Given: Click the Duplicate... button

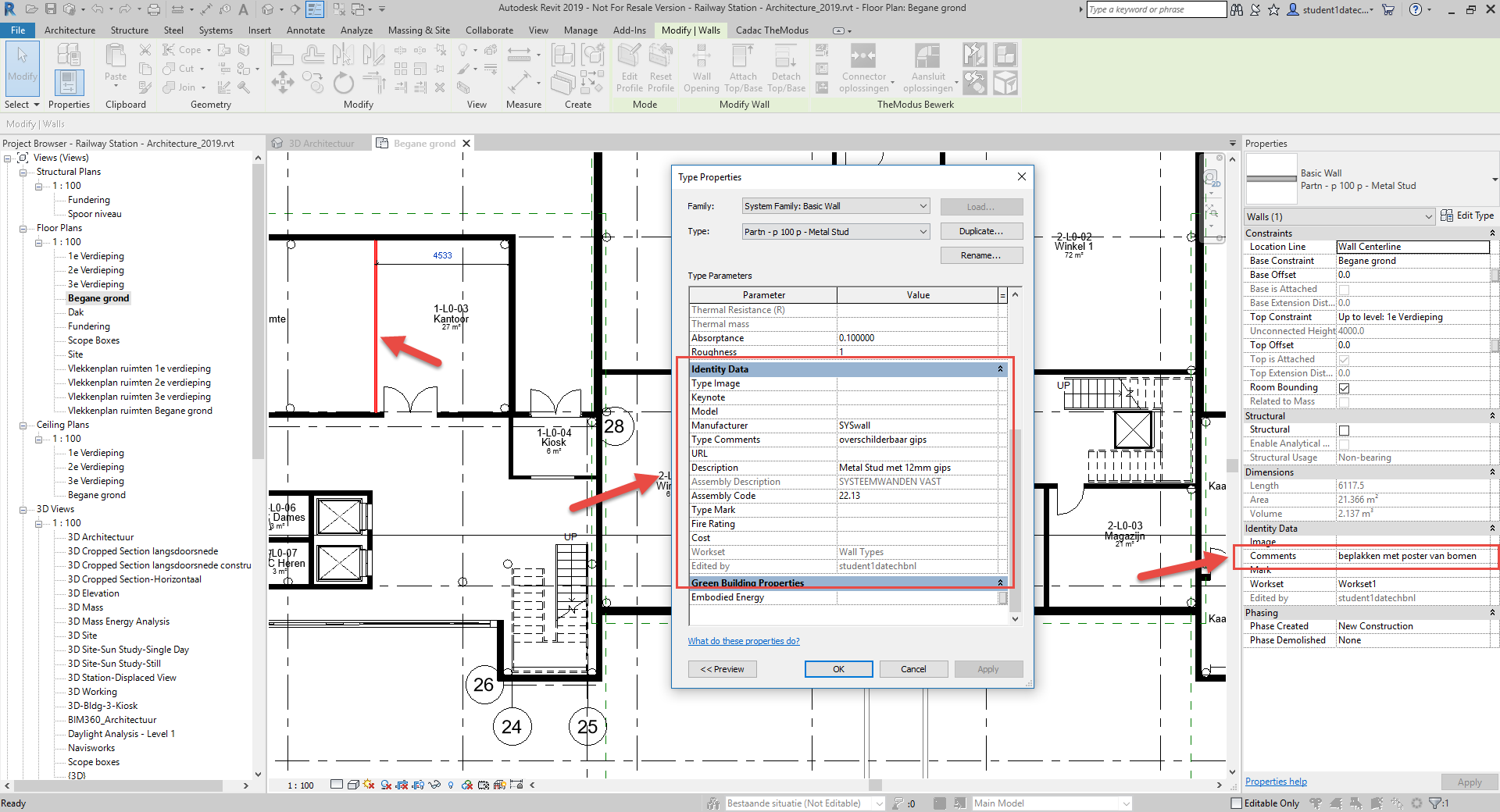Looking at the screenshot, I should [981, 231].
